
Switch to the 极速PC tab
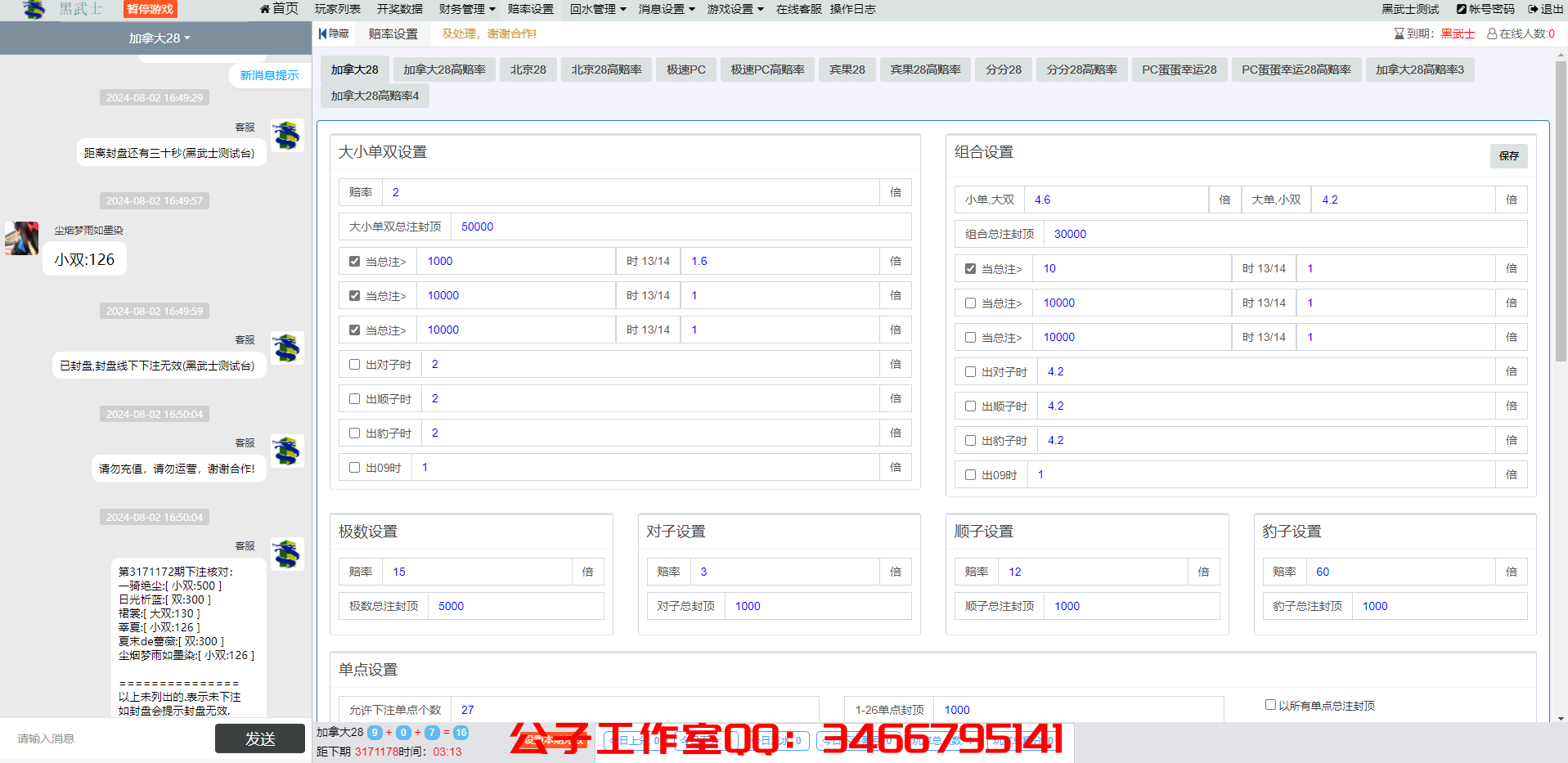coord(686,70)
